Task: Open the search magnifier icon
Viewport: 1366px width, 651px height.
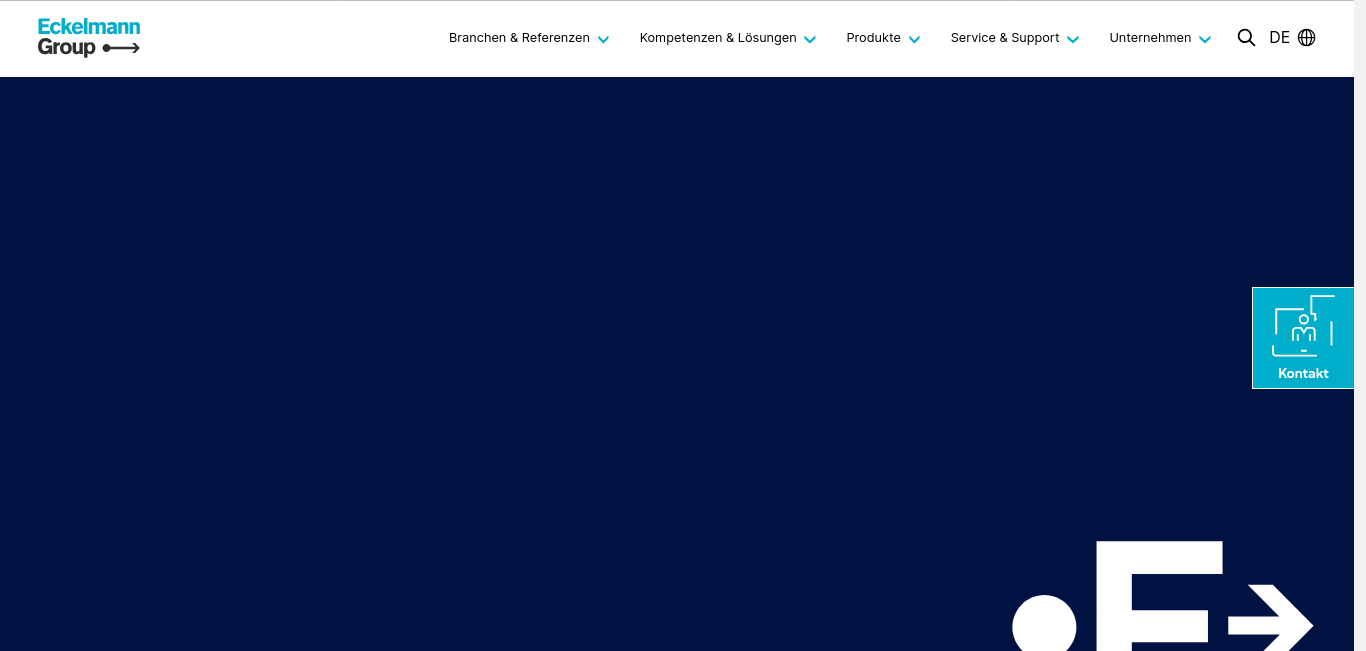Action: coord(1246,38)
